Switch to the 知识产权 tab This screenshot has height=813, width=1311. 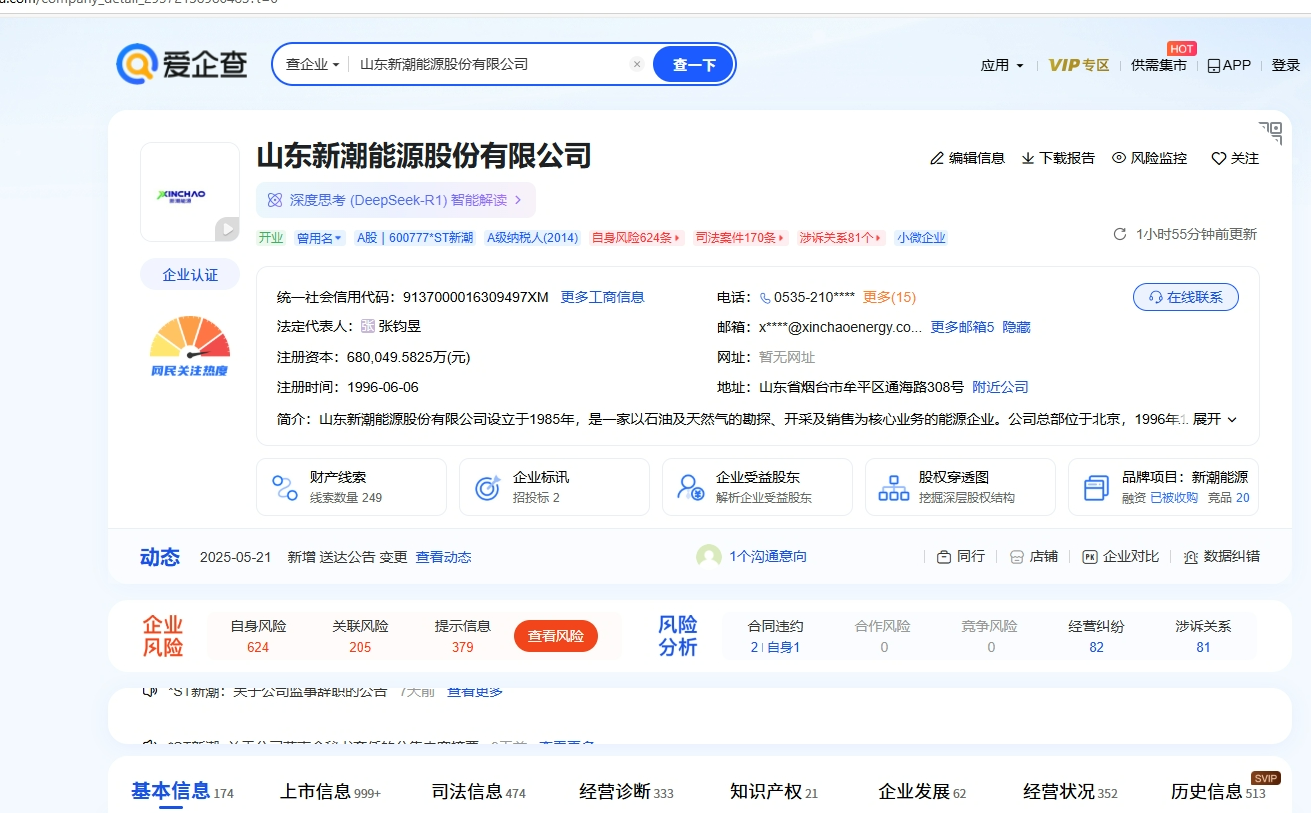(774, 791)
